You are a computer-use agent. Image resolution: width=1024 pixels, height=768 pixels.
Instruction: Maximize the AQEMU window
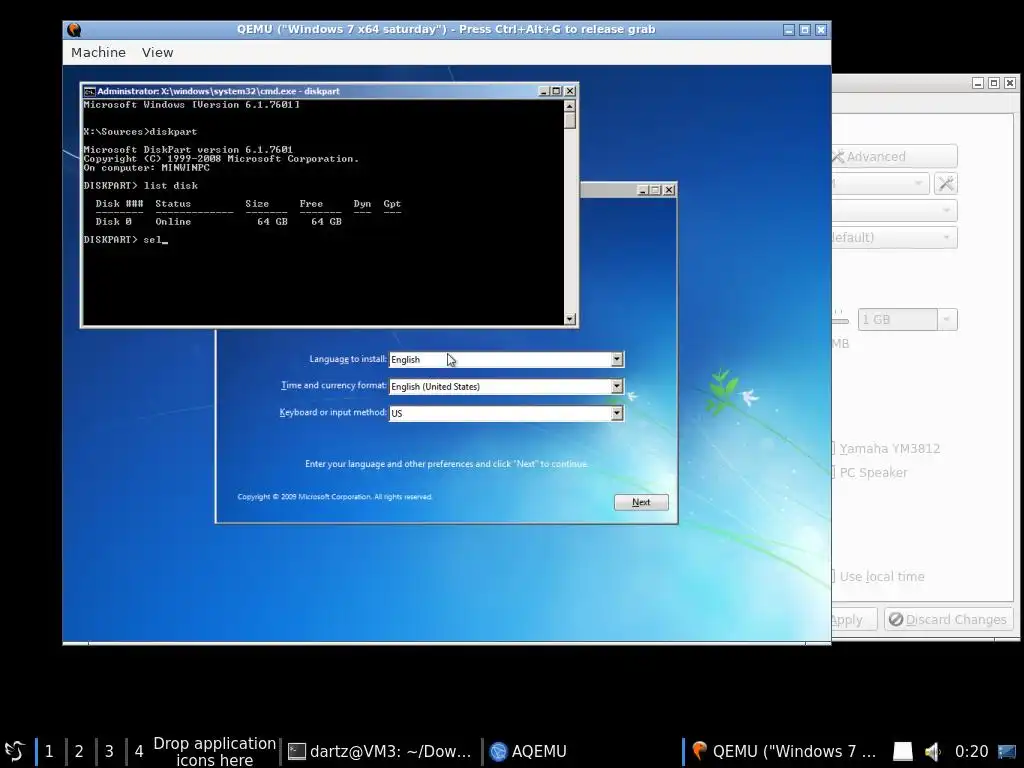tap(994, 83)
